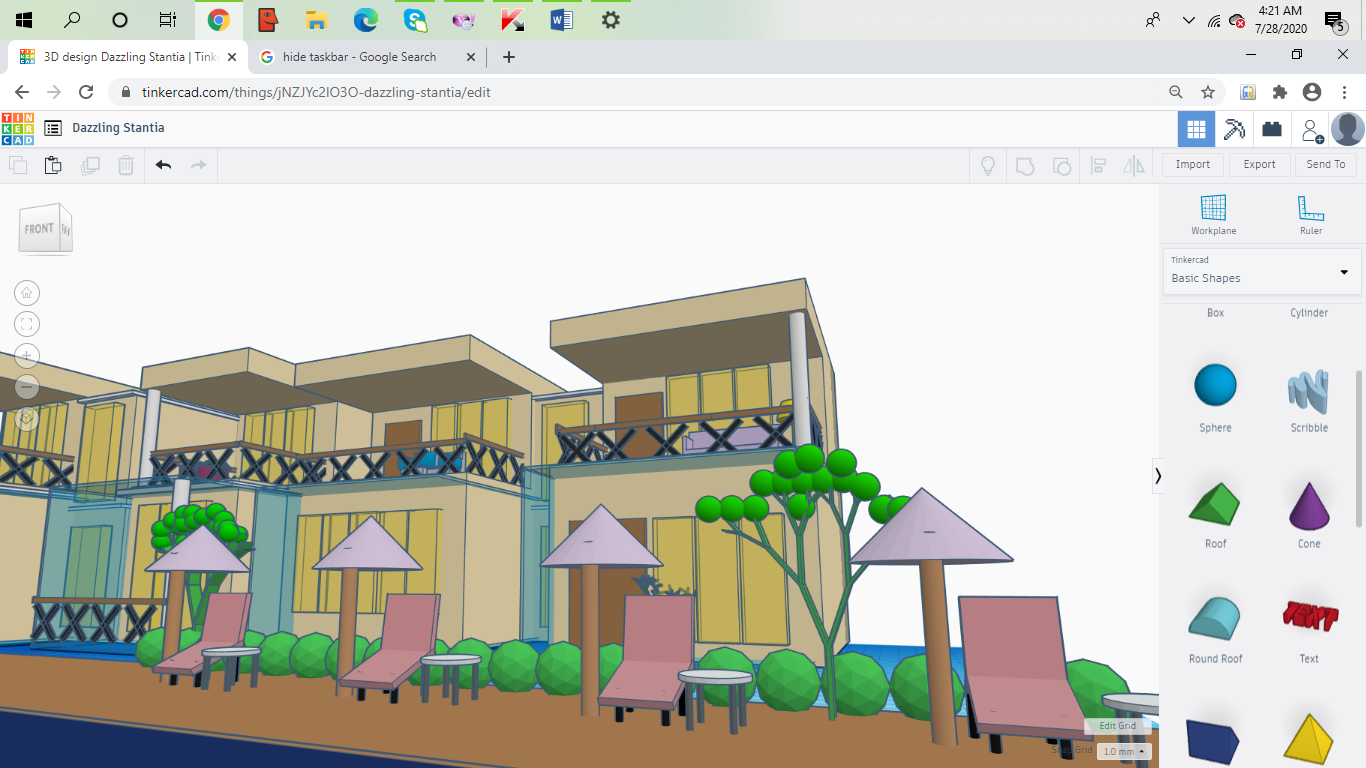
Task: Show all hidden shapes with lightbulb
Action: click(988, 165)
